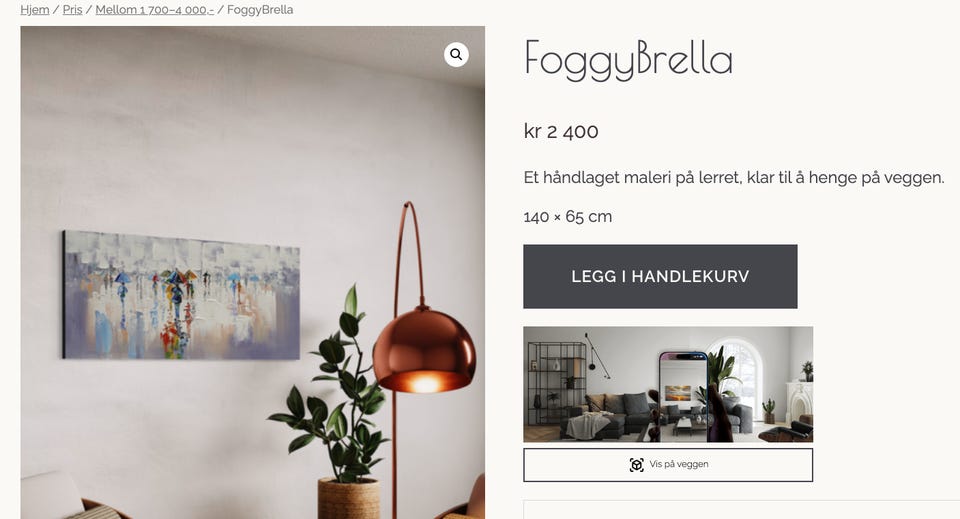Viewport: 960px width, 519px height.
Task: Go to Hjem in the breadcrumb
Action: tap(35, 10)
